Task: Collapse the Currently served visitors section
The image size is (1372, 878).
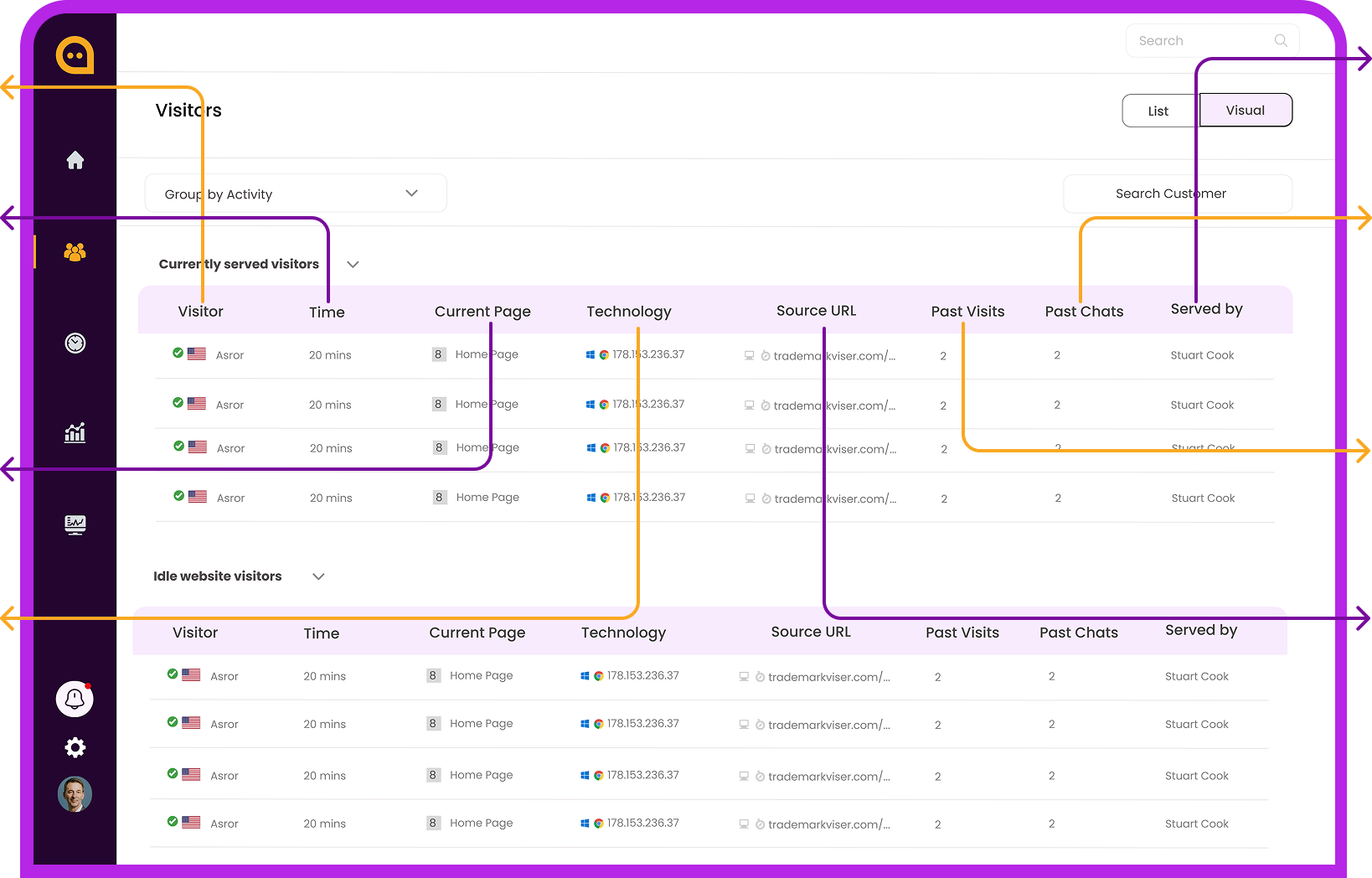Action: point(353,264)
